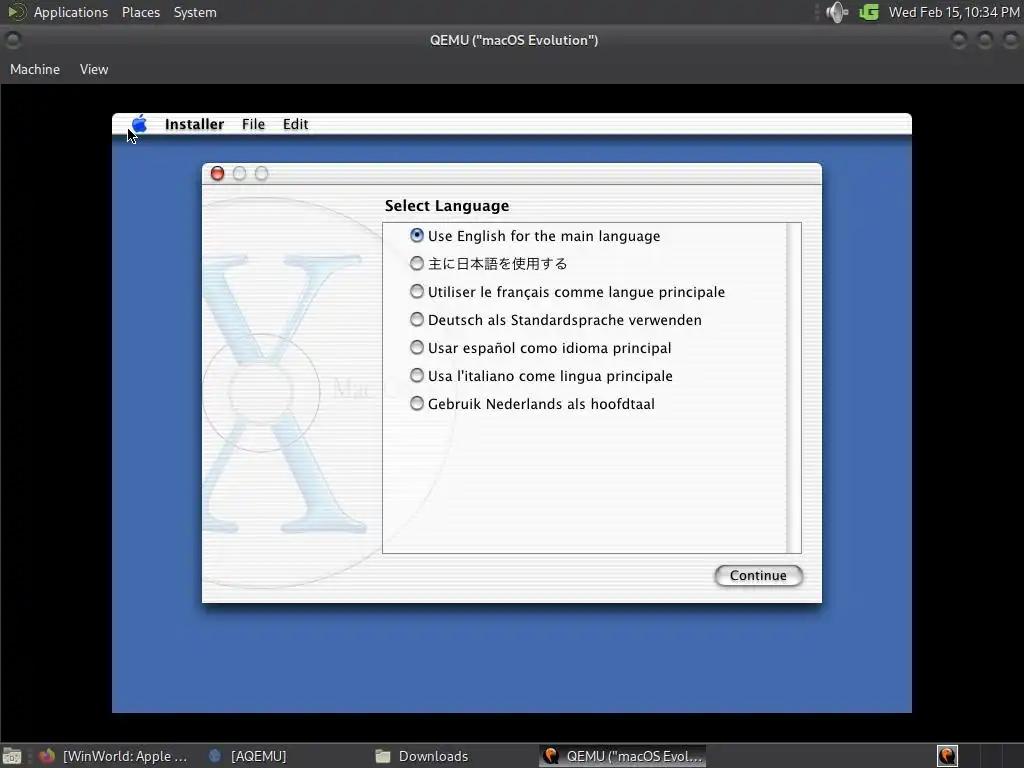Click the Downloads folder taskbar icon
The image size is (1024, 768).
coord(383,756)
